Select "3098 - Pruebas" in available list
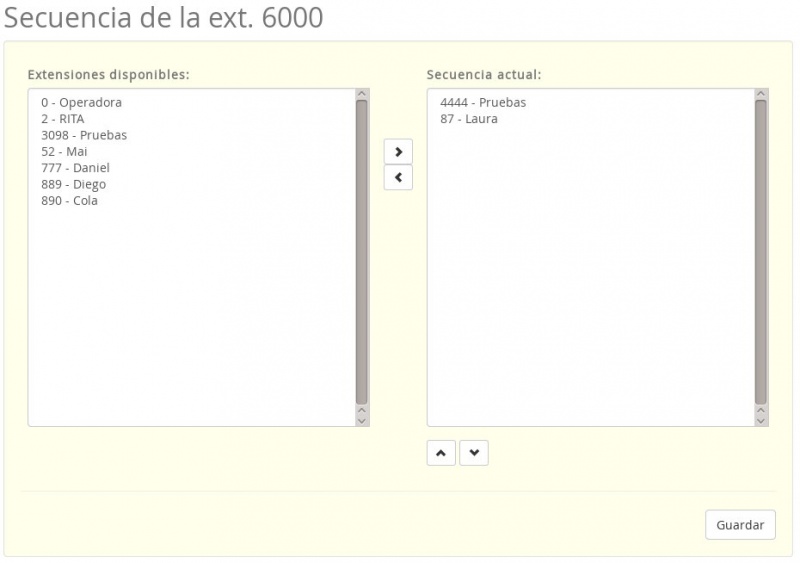Screen dimensions: 800x563 (84, 135)
